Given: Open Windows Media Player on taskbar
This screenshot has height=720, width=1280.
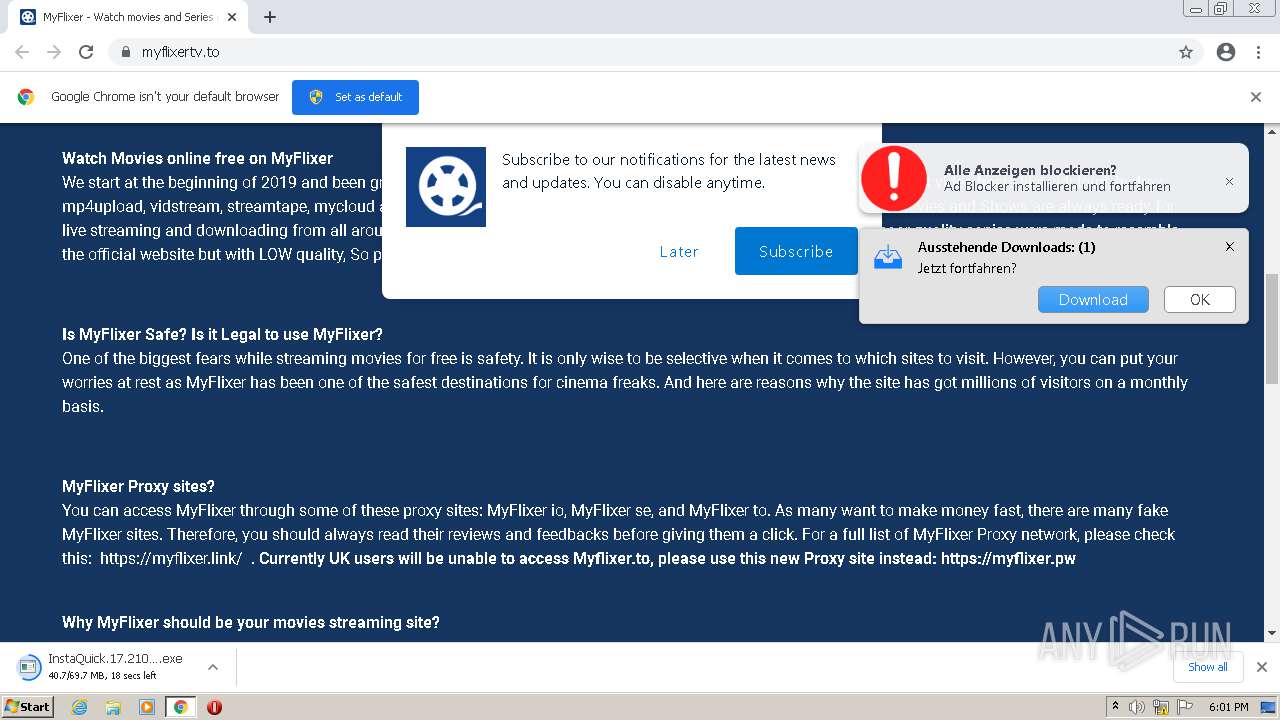Looking at the screenshot, I should click(x=147, y=707).
